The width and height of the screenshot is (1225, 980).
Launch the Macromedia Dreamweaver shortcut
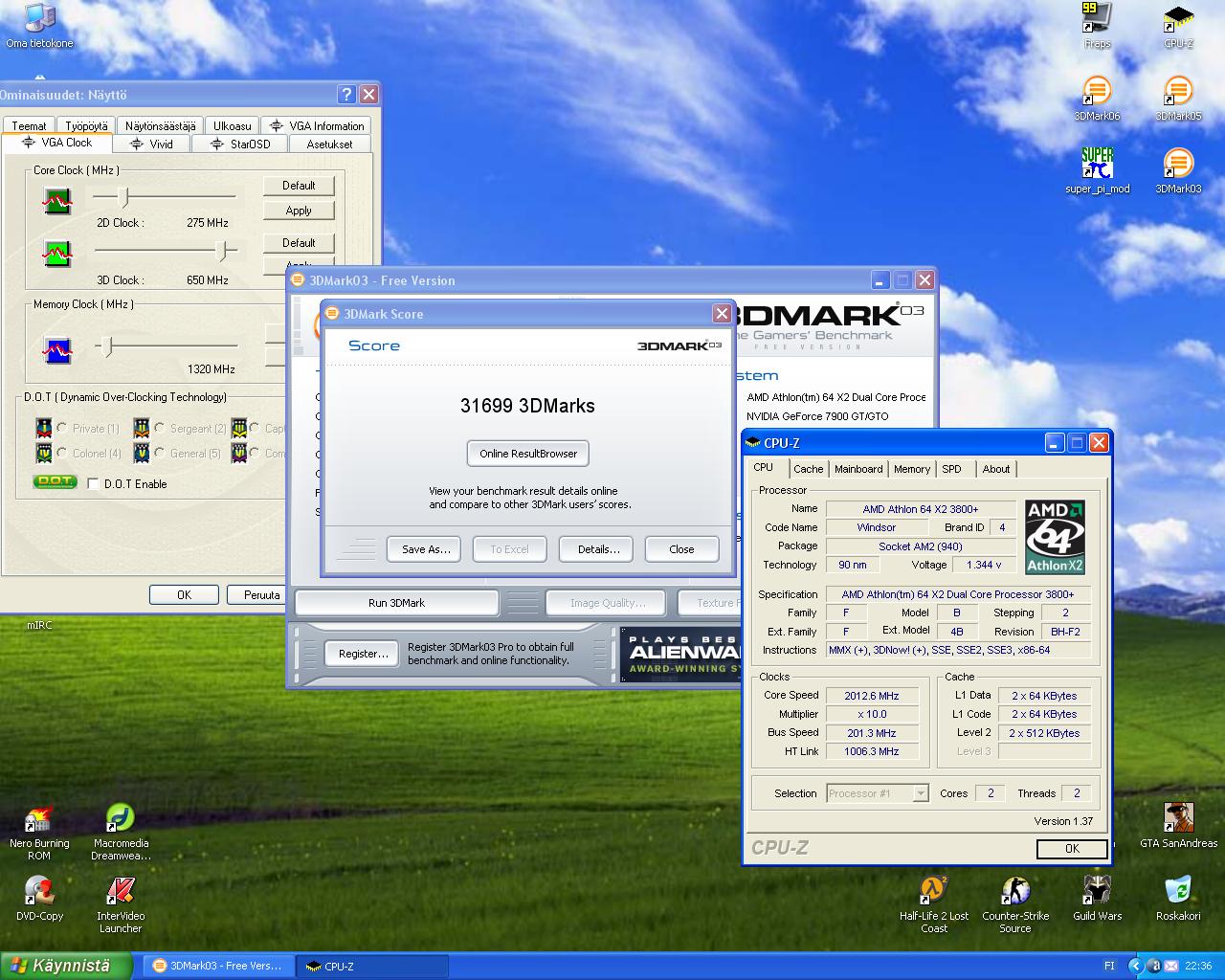pos(121,833)
